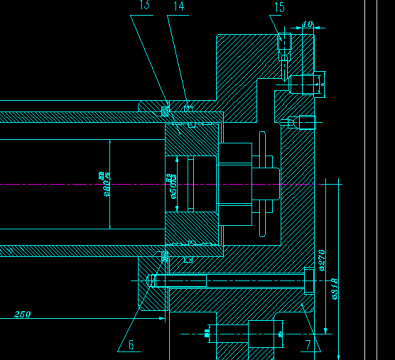Select the ø318 diameter dimension text
The height and width of the screenshot is (360, 395).
(x=335, y=289)
